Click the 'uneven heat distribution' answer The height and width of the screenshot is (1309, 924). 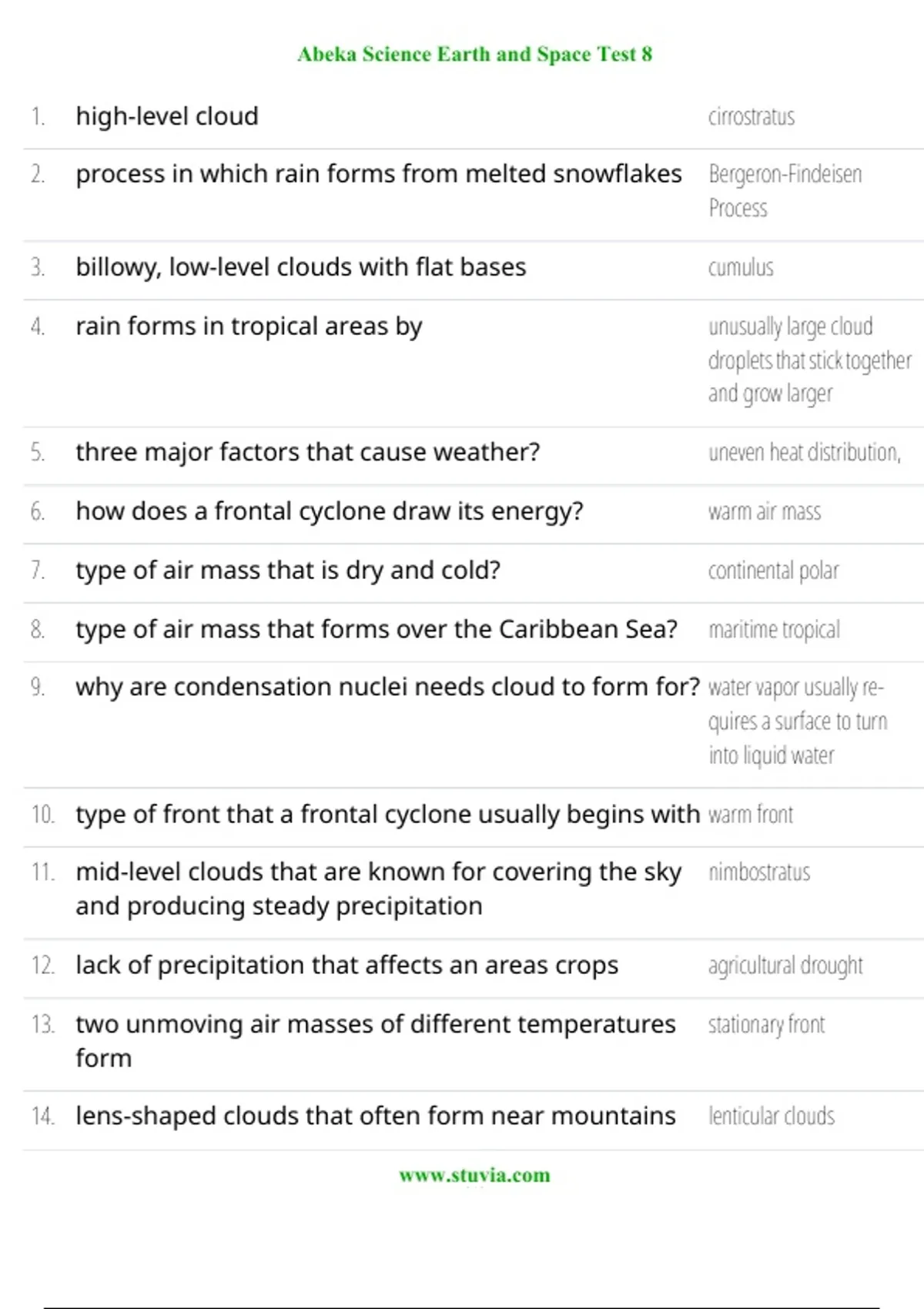[x=804, y=453]
